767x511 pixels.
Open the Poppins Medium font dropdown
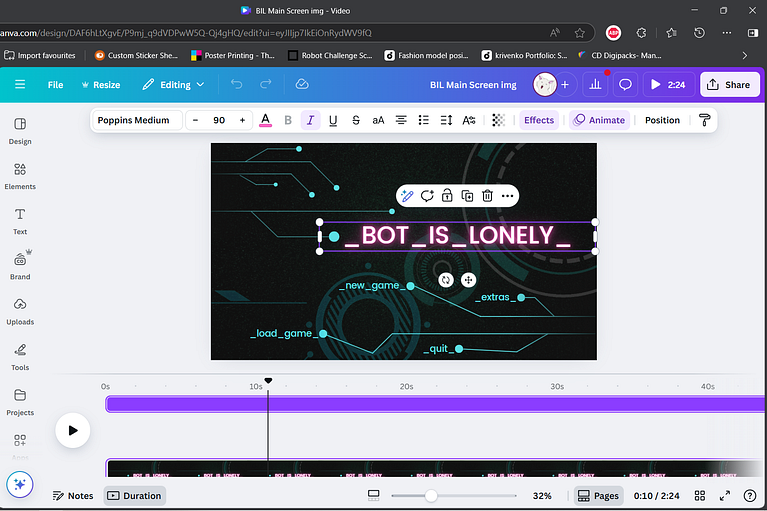point(134,120)
